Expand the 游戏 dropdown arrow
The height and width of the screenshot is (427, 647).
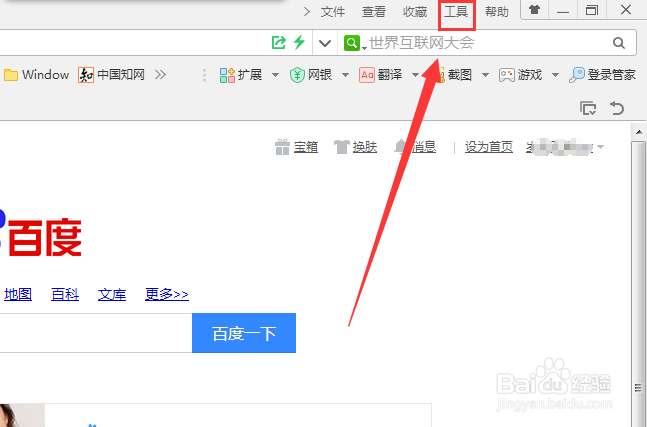click(555, 75)
